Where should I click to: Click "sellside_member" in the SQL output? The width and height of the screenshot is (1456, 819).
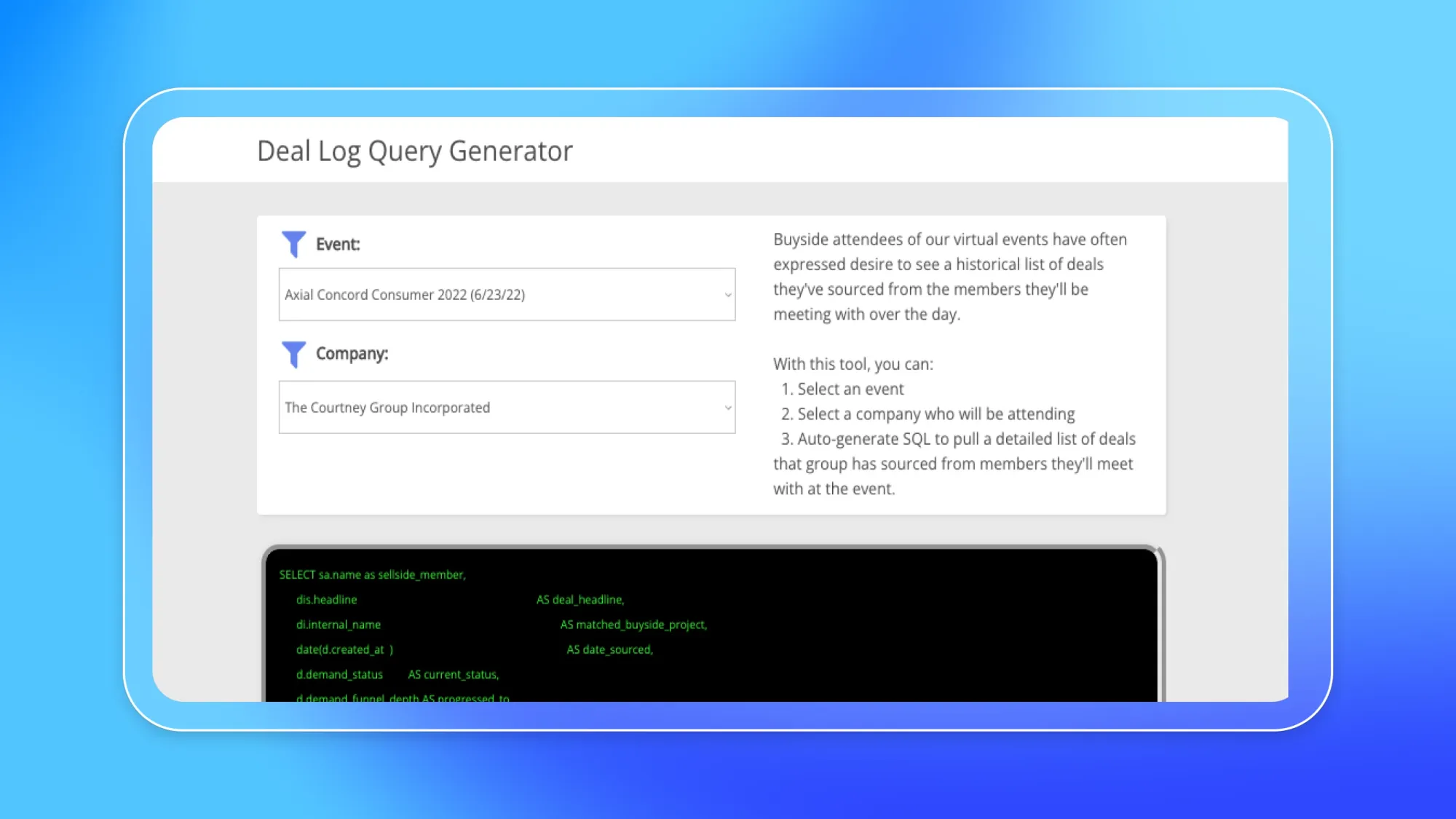click(421, 574)
